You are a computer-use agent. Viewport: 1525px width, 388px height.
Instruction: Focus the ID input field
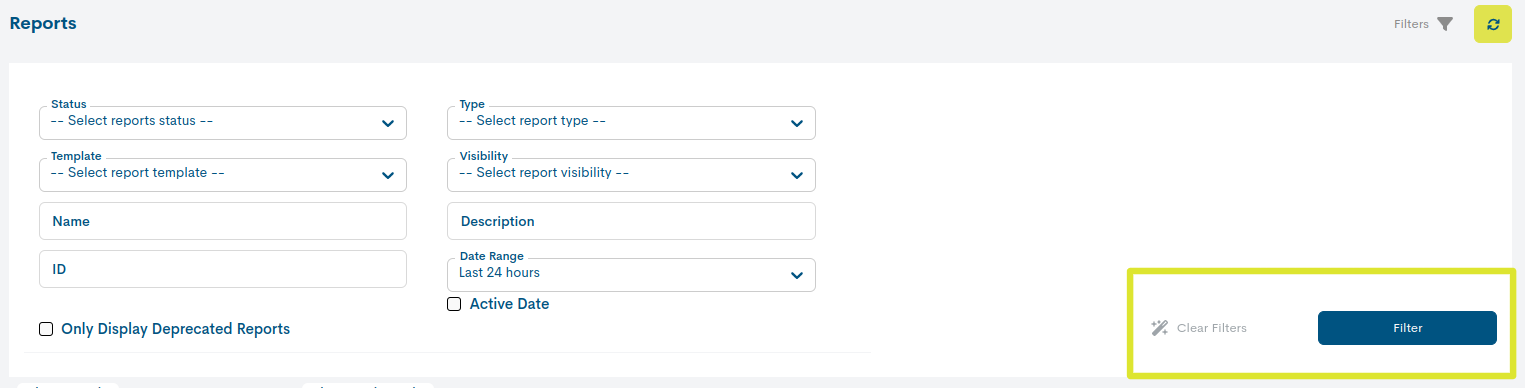[x=223, y=269]
